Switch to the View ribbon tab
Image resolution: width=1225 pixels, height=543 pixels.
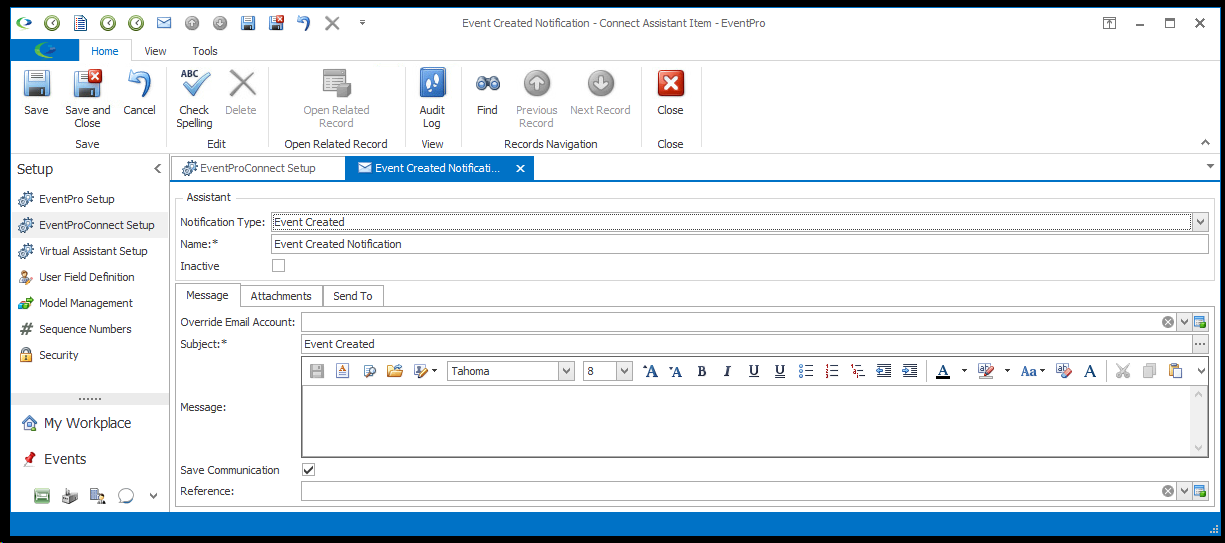pyautogui.click(x=155, y=51)
